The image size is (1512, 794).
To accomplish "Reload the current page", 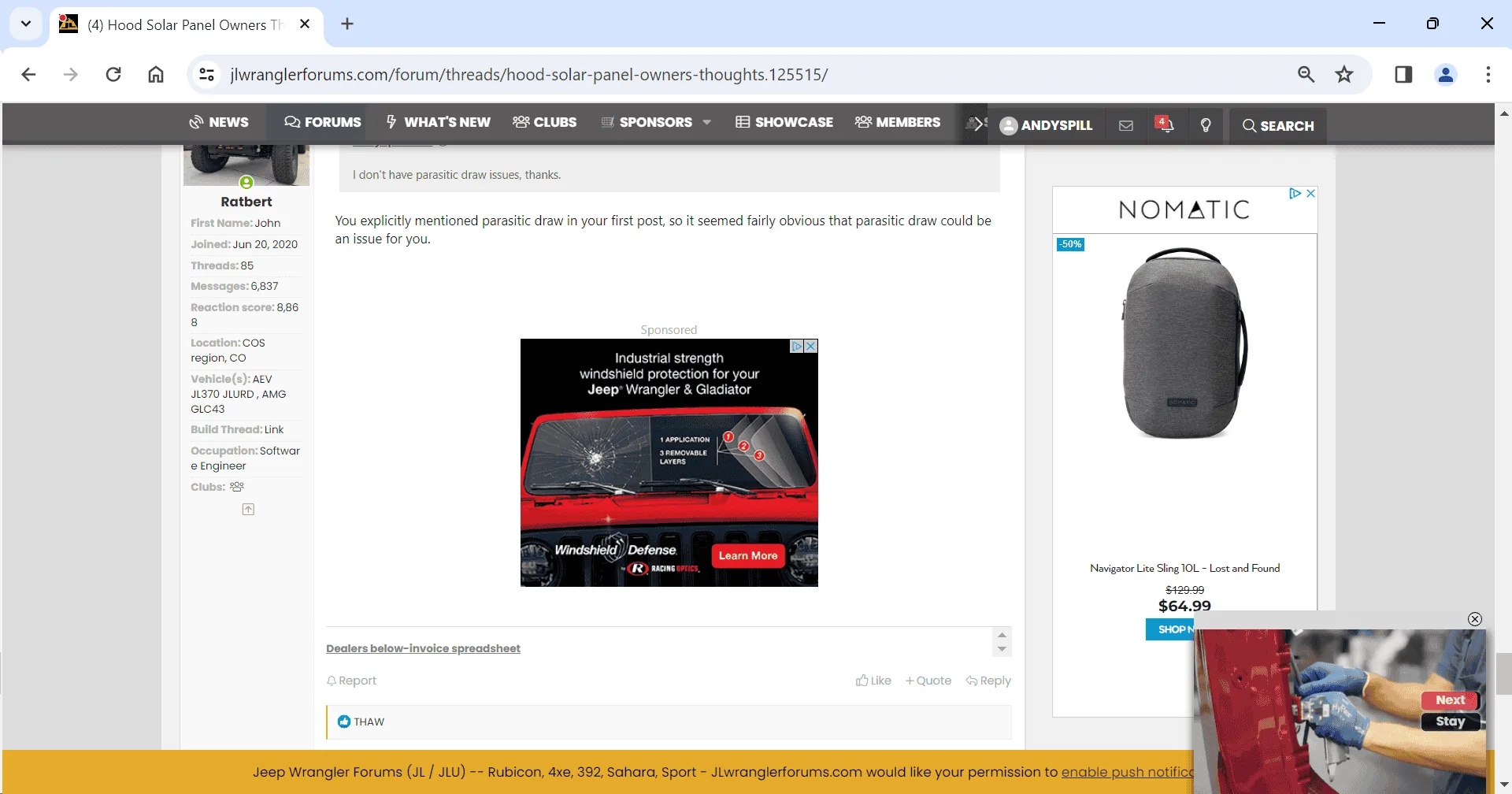I will [113, 74].
